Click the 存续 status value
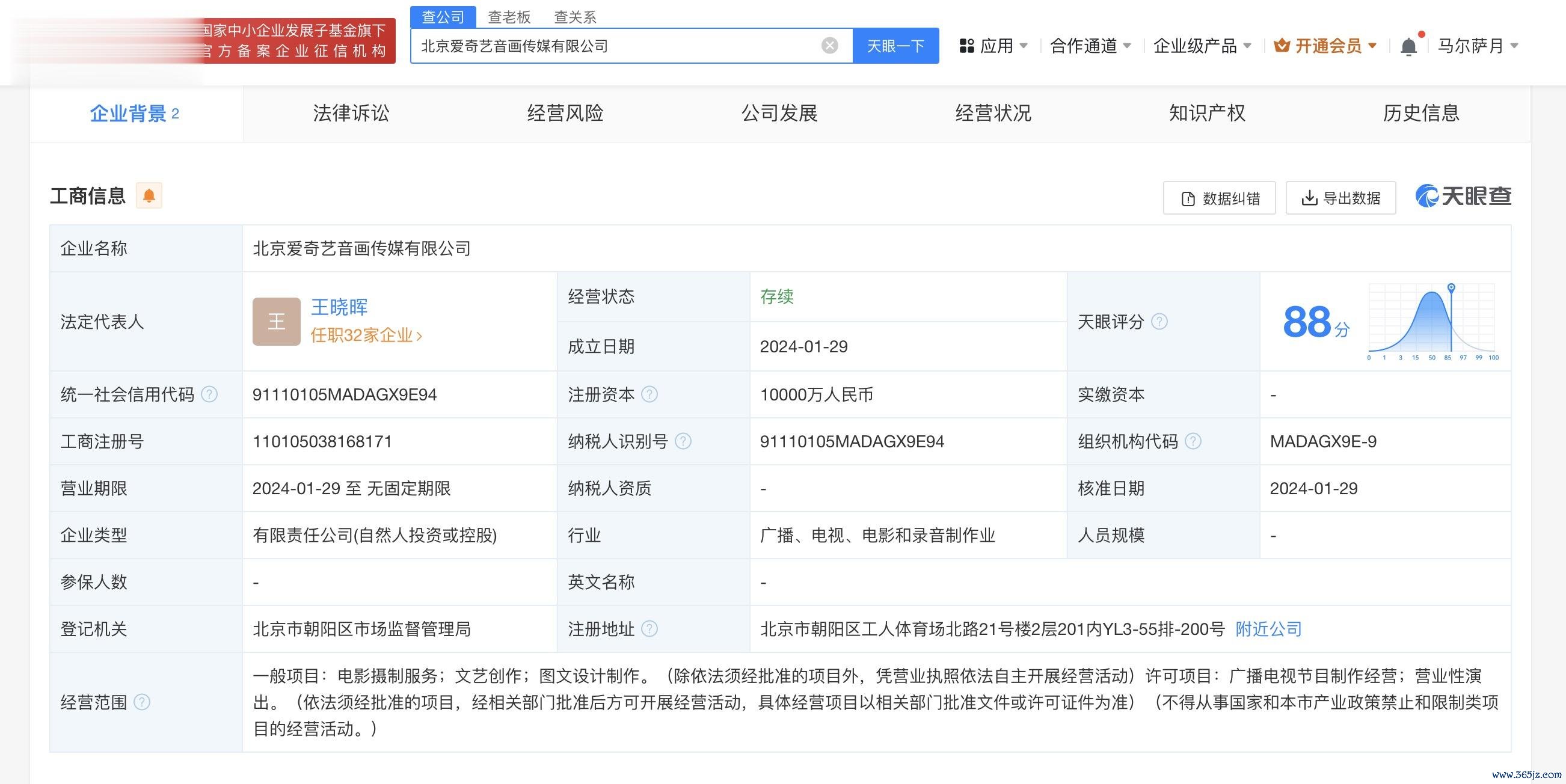The width and height of the screenshot is (1566, 784). (x=776, y=296)
